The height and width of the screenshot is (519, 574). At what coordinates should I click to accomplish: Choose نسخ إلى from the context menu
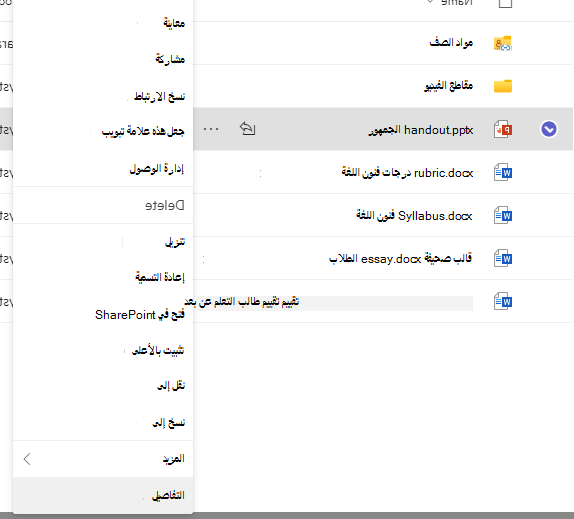pos(103,423)
